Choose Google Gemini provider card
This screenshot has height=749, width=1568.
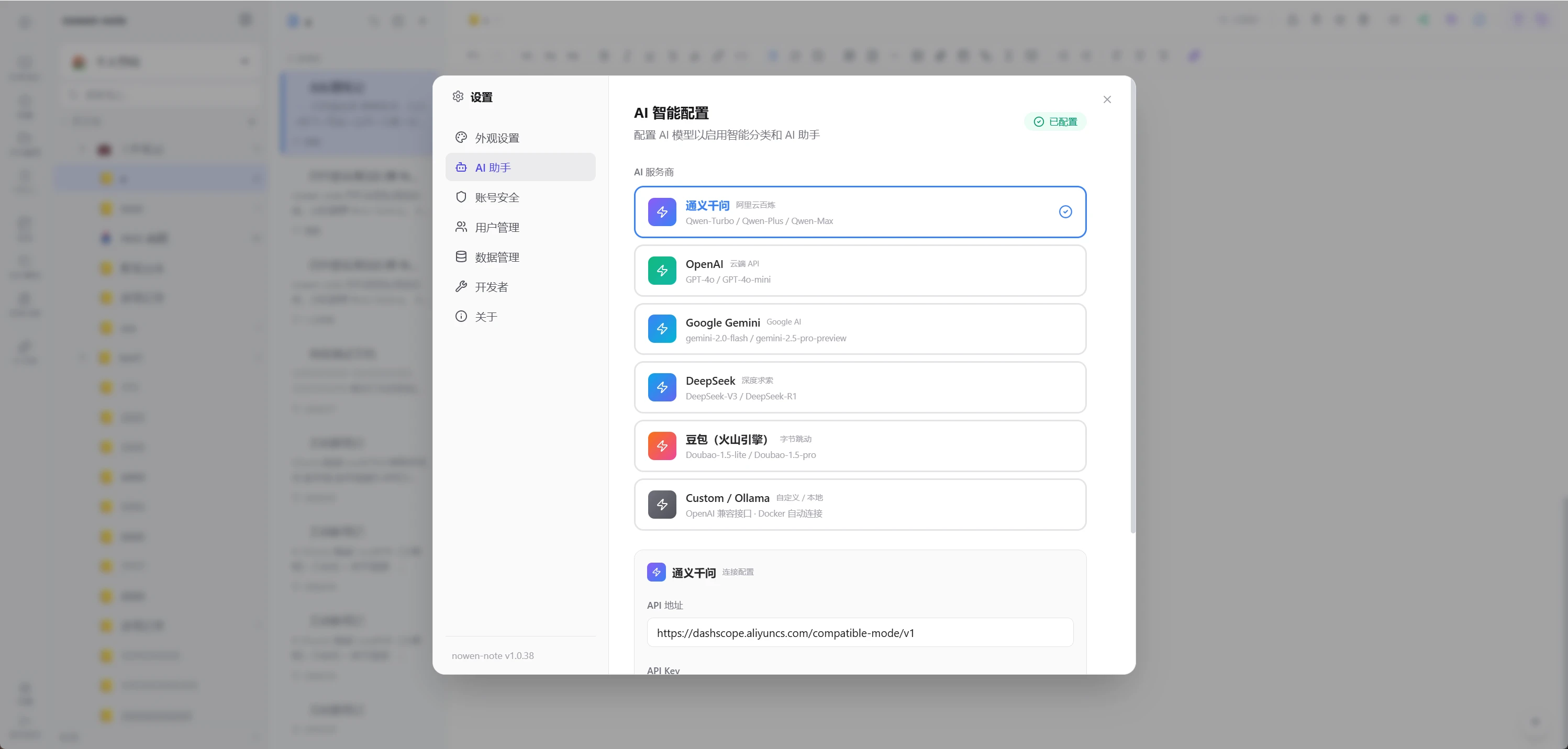[x=860, y=329]
